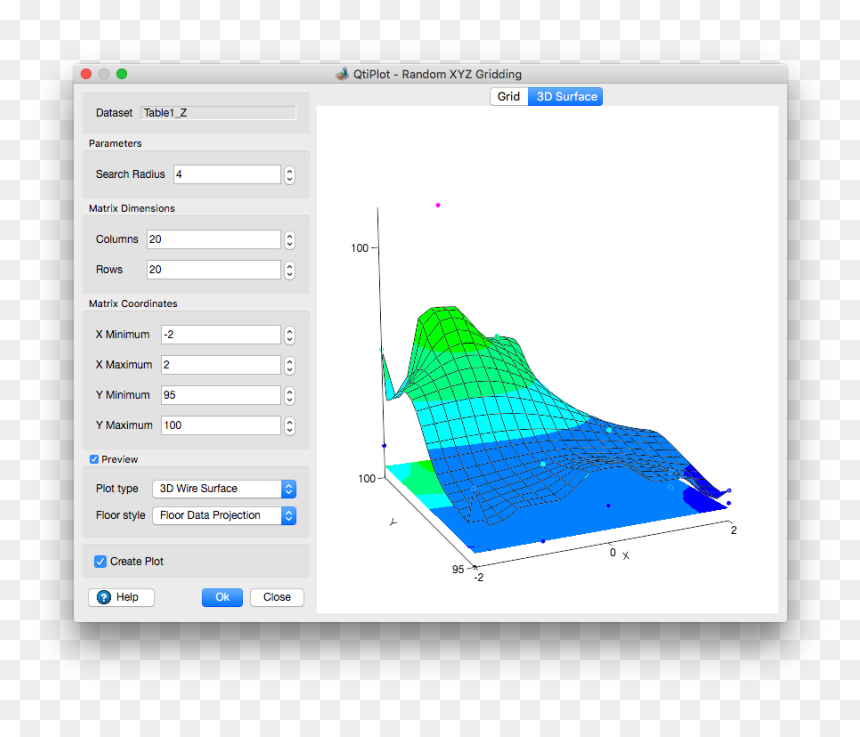Open the Floor style dropdown

224,515
